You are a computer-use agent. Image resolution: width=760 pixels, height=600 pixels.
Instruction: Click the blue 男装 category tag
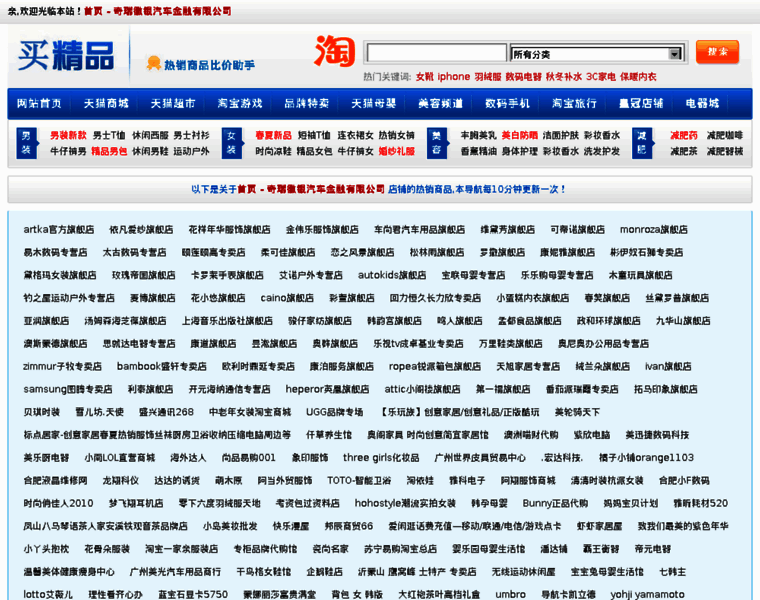[x=26, y=143]
